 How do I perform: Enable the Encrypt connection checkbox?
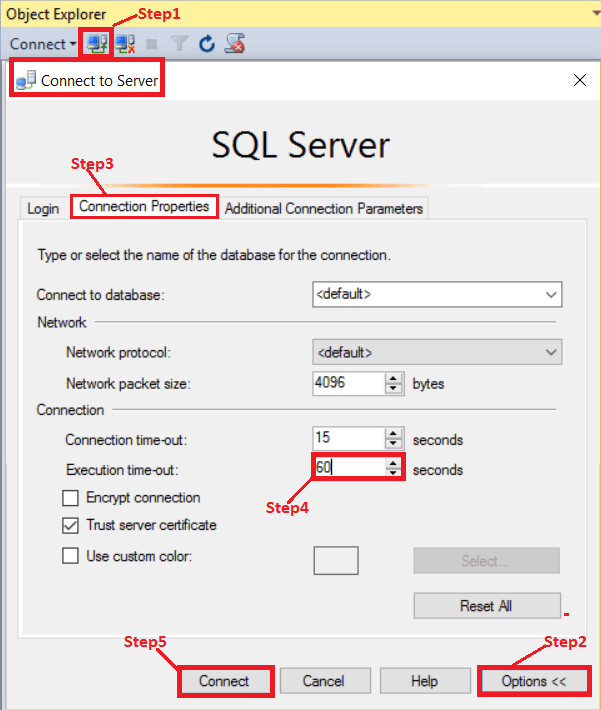click(x=70, y=498)
